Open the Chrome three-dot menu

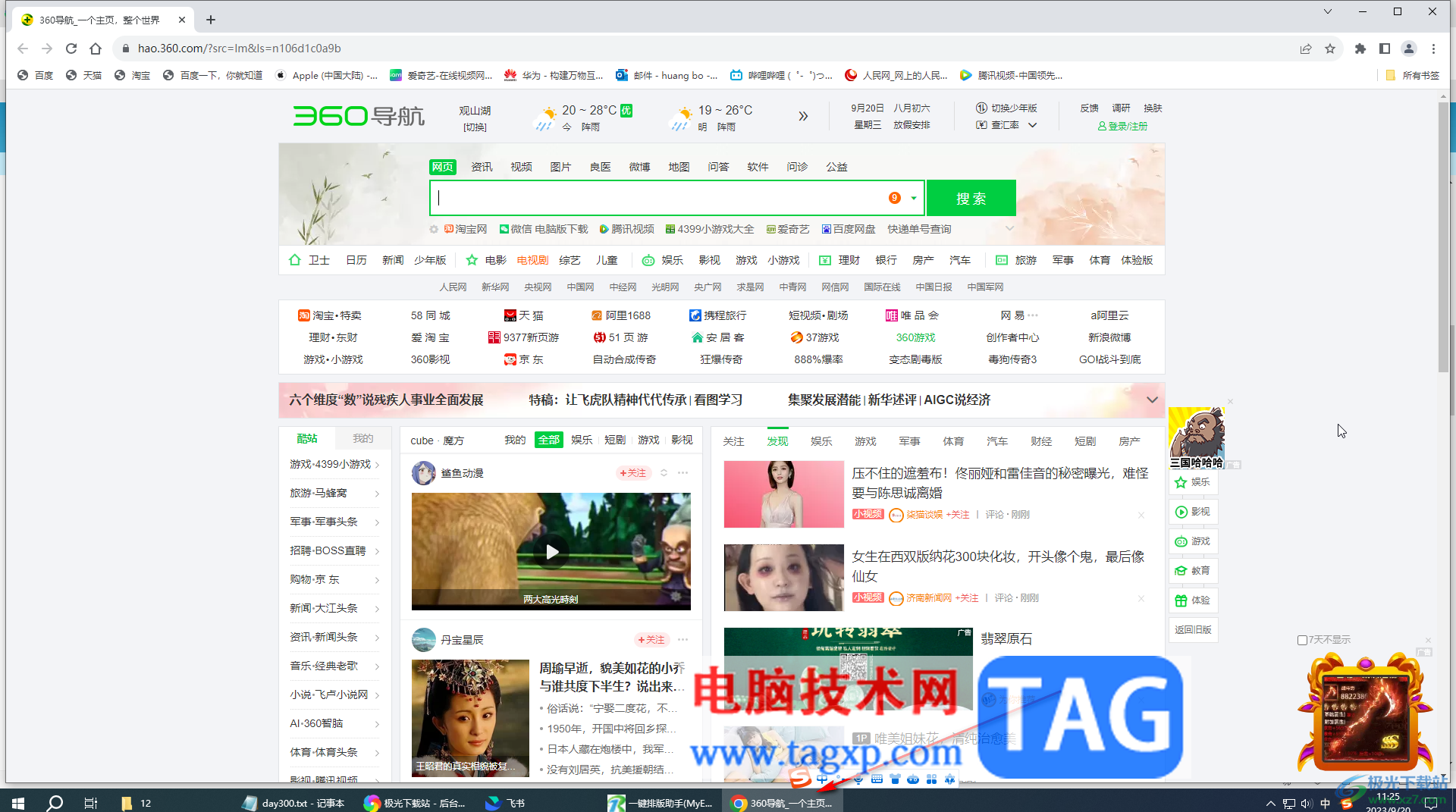tap(1433, 49)
